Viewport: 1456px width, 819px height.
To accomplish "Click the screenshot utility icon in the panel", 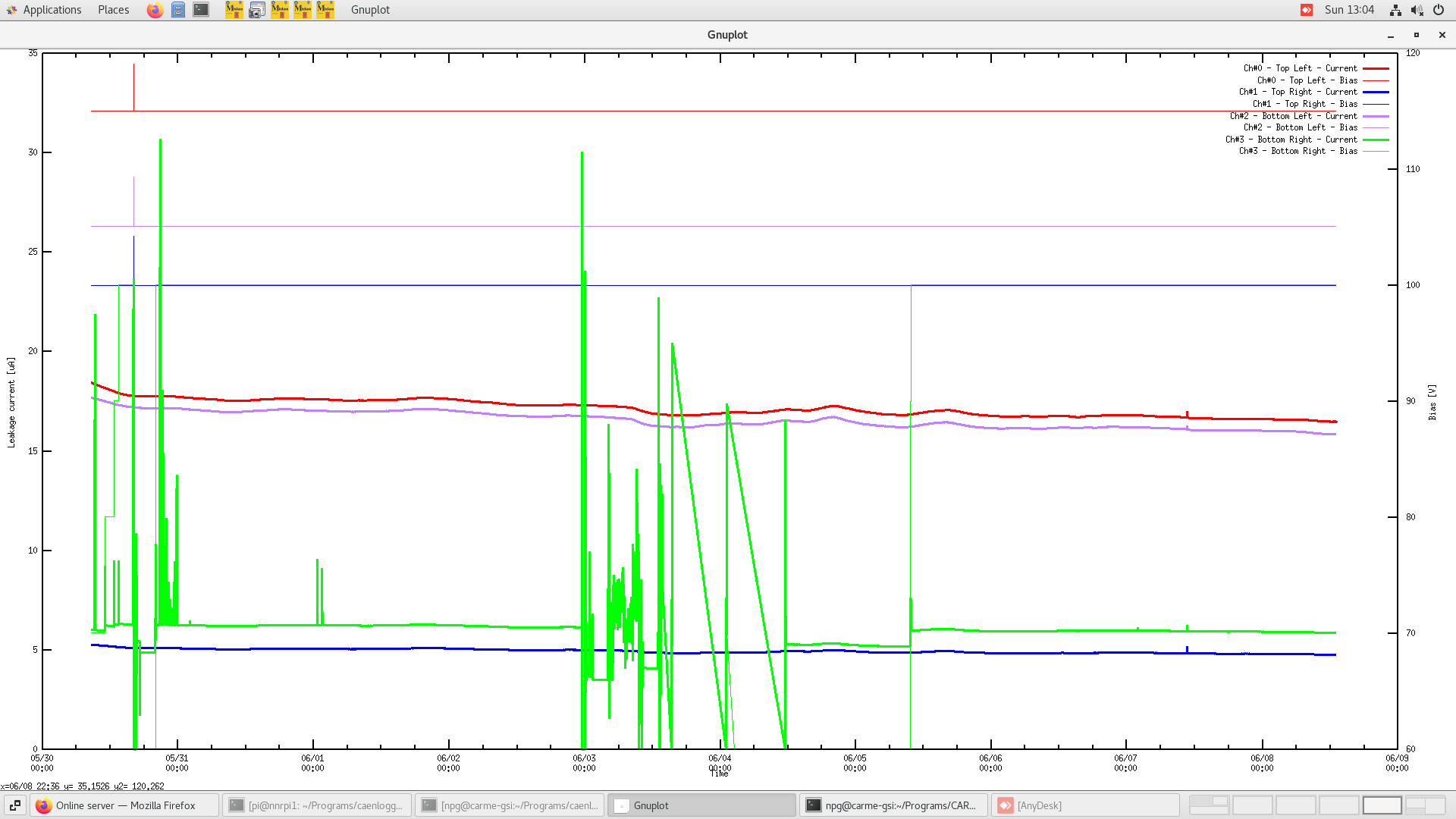I will tap(257, 10).
